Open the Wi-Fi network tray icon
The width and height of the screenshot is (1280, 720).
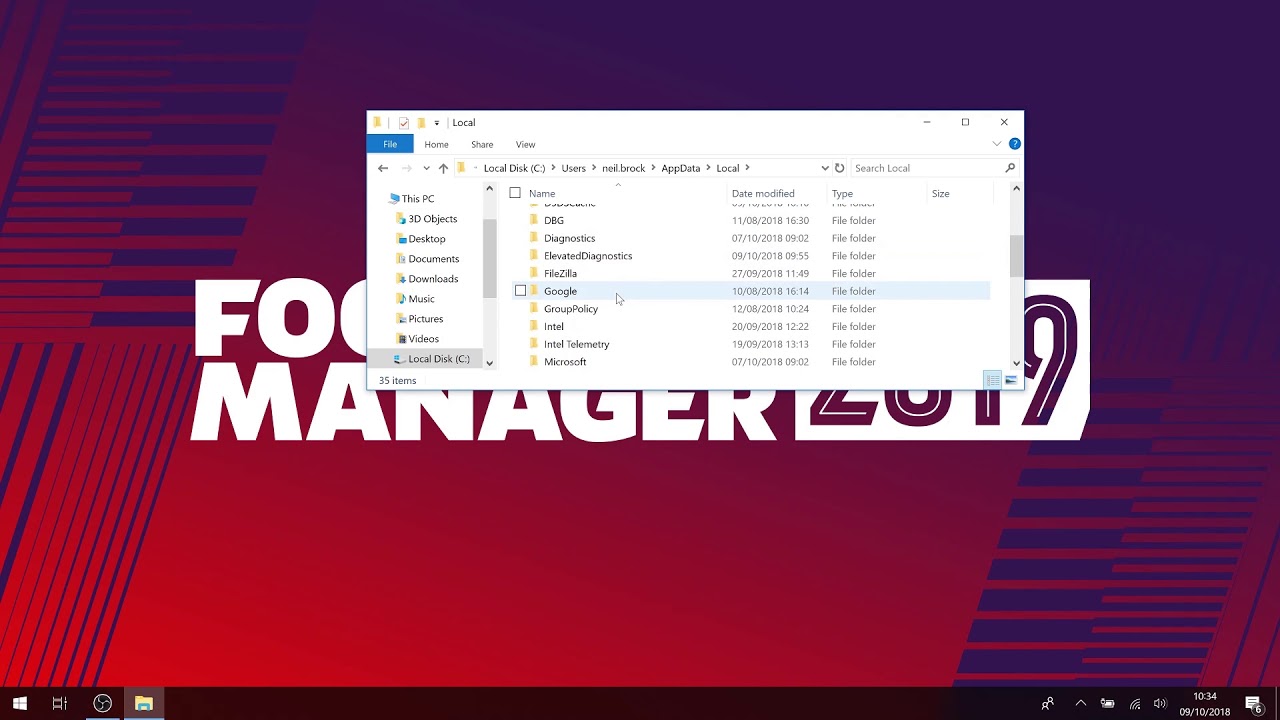point(1134,704)
